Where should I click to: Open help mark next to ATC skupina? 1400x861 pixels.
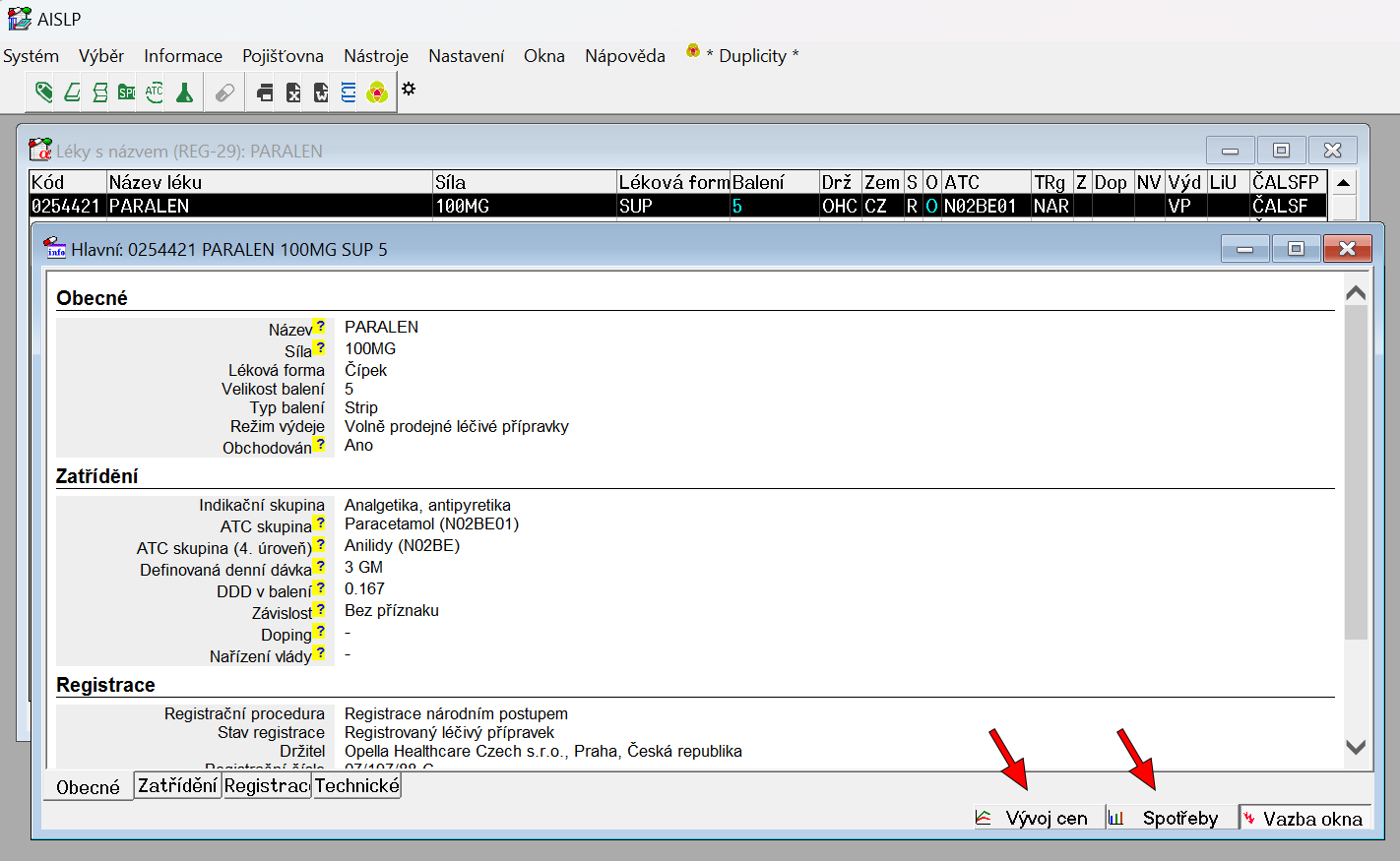(319, 523)
